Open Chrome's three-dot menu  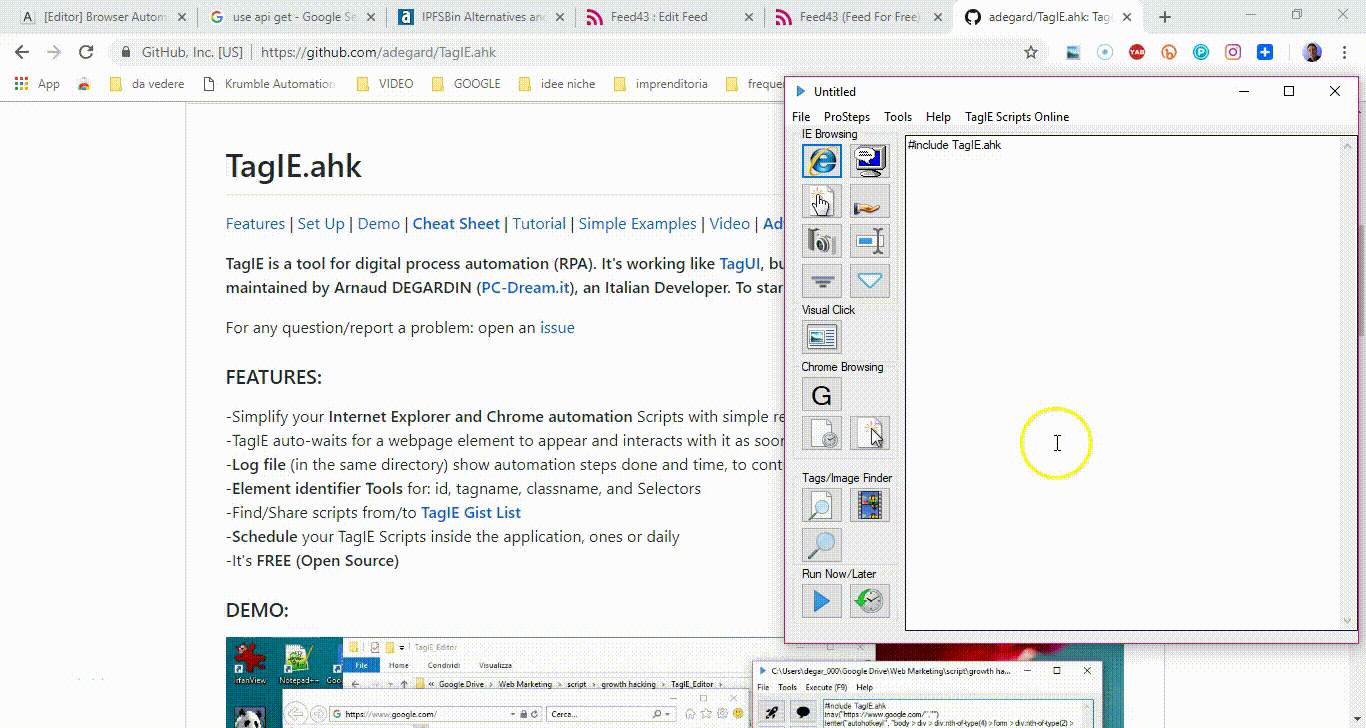pos(1344,53)
